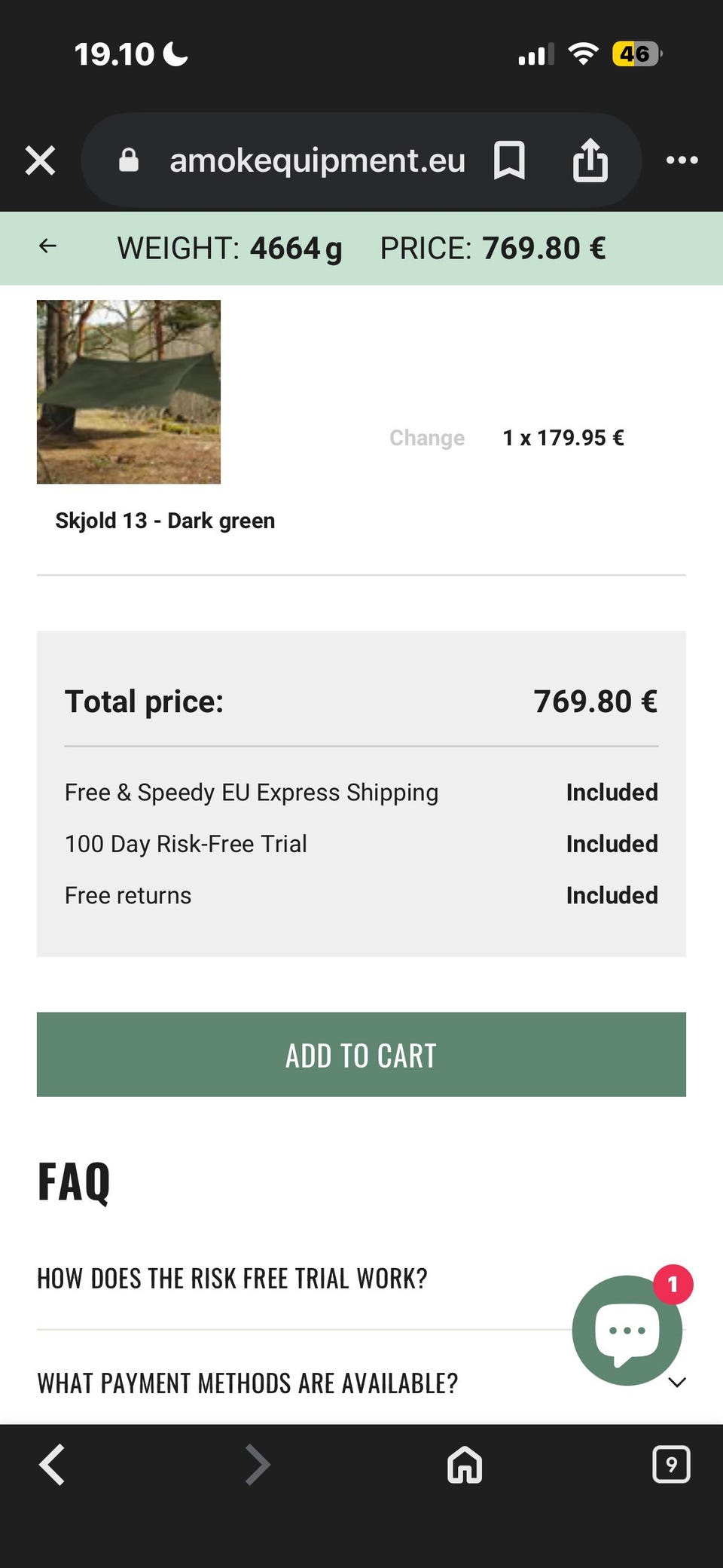Image resolution: width=723 pixels, height=1568 pixels.
Task: Tap the bookmark icon in address bar
Action: (x=509, y=160)
